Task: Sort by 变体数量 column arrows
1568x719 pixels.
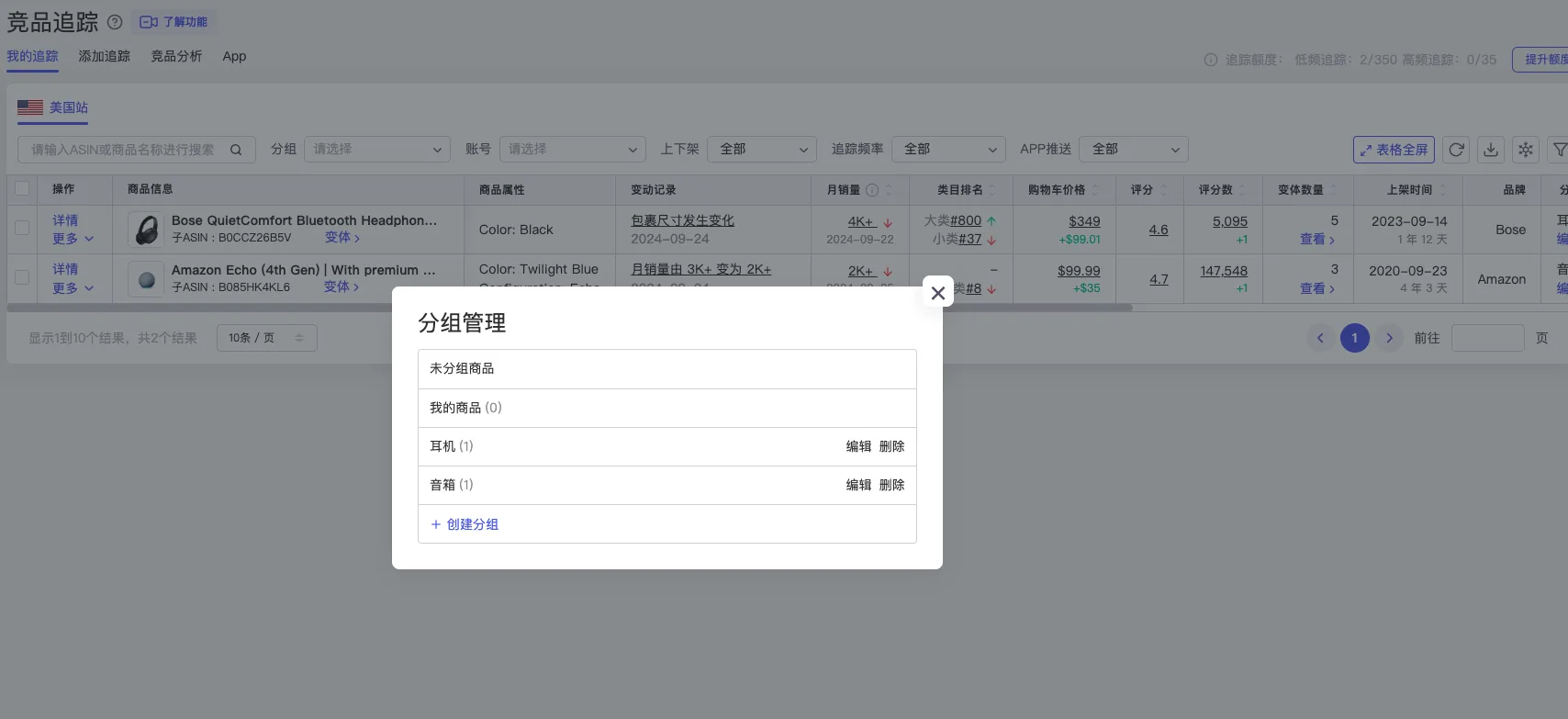Action: 1333,190
